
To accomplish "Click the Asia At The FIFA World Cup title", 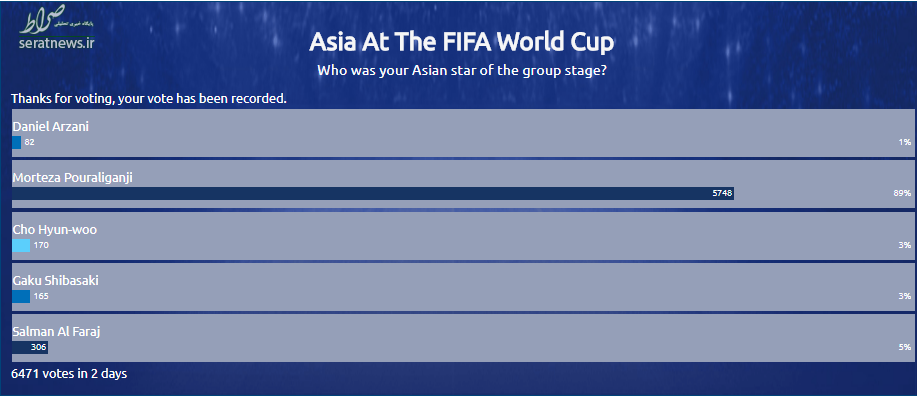I will (x=461, y=42).
